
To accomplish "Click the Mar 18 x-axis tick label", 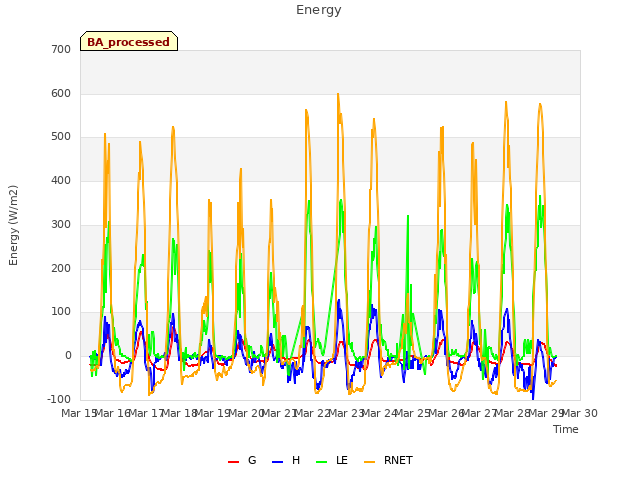I will tap(180, 413).
